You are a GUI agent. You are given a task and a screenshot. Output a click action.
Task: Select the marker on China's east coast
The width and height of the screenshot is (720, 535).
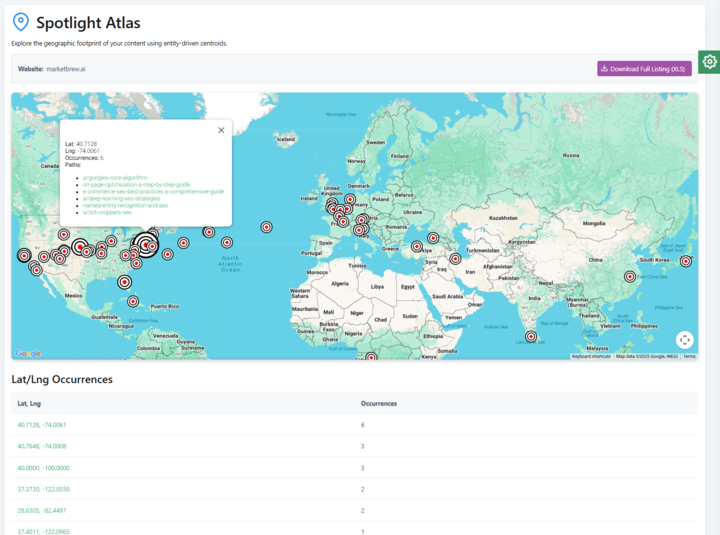630,276
